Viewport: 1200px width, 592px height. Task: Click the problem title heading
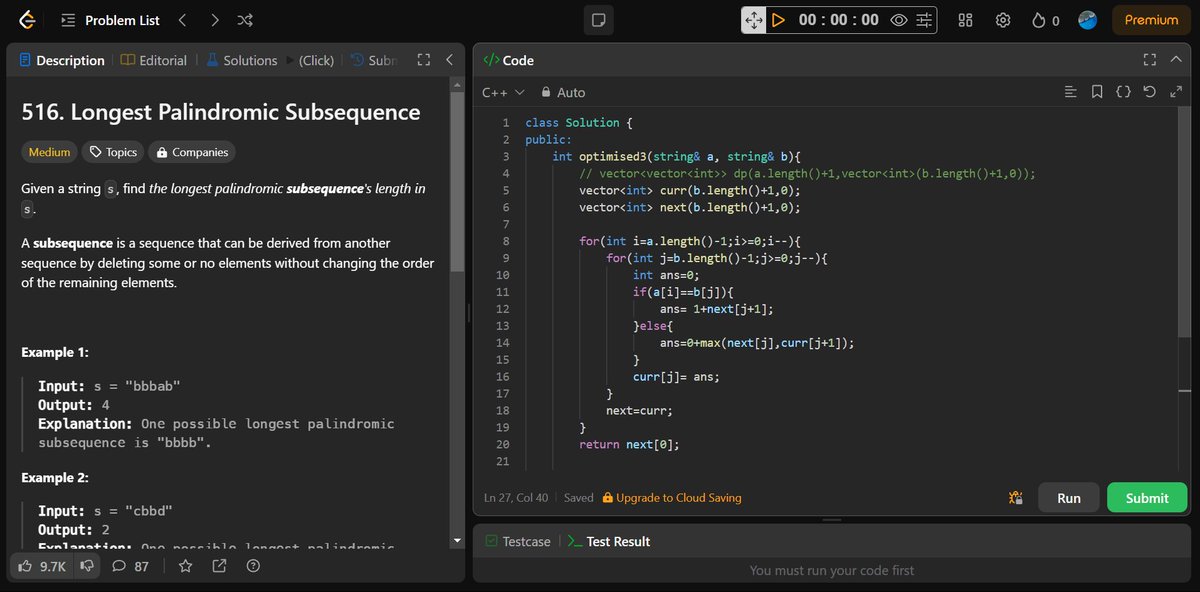(221, 112)
